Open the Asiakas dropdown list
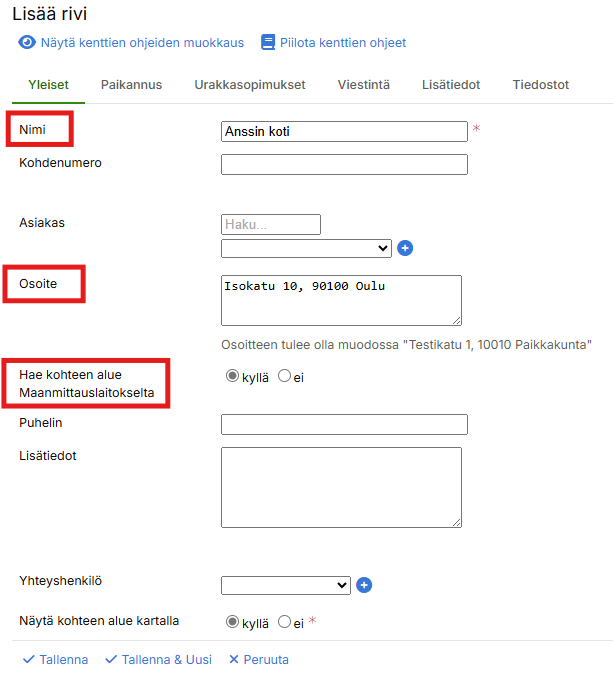Screen dimensions: 613x686 coord(306,248)
